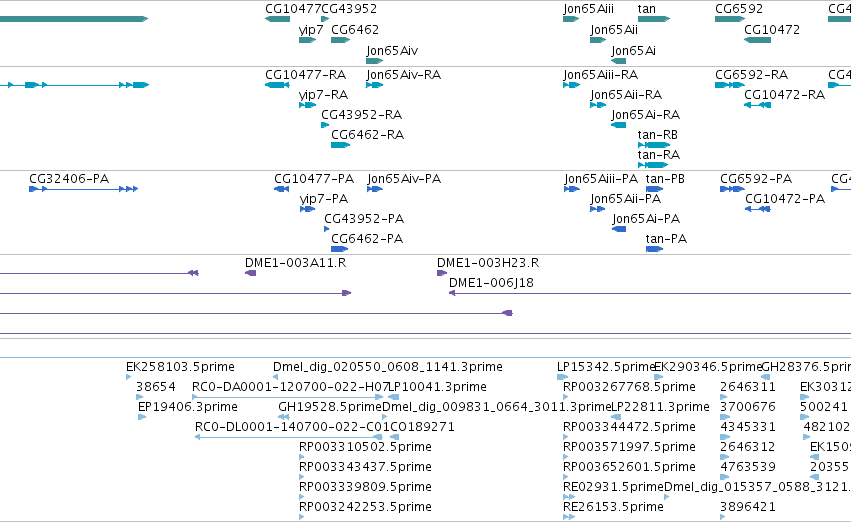Select the CG6592-PA protein label
851x522 pixels.
point(756,179)
